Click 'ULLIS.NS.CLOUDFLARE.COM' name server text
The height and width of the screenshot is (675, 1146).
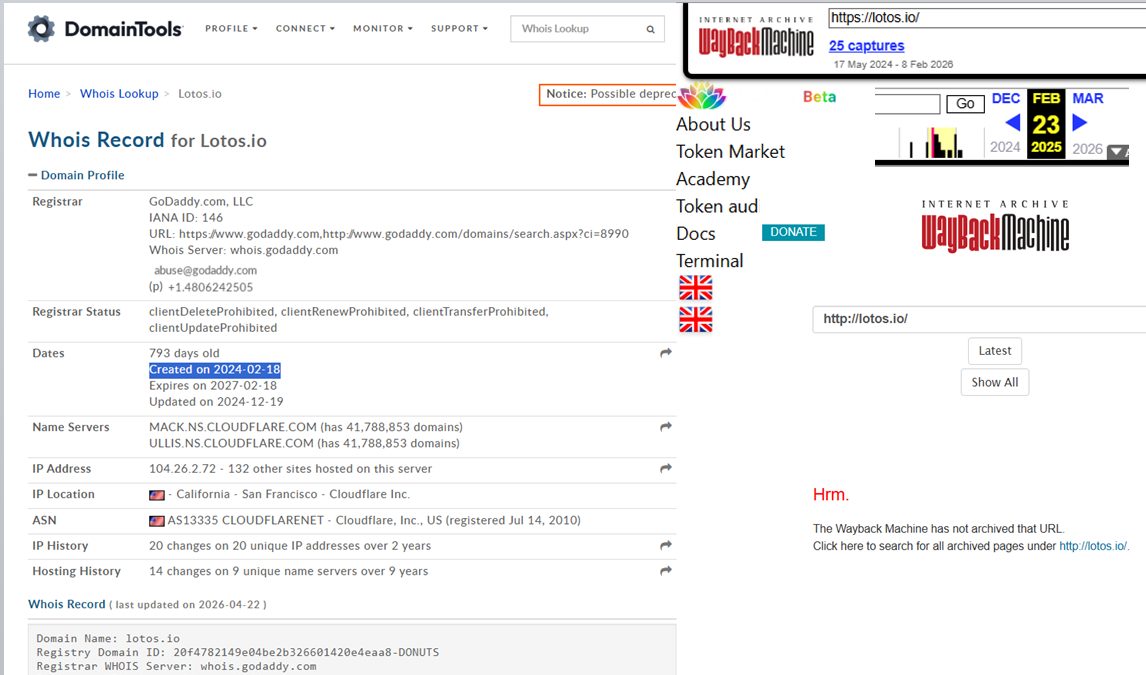coord(233,443)
